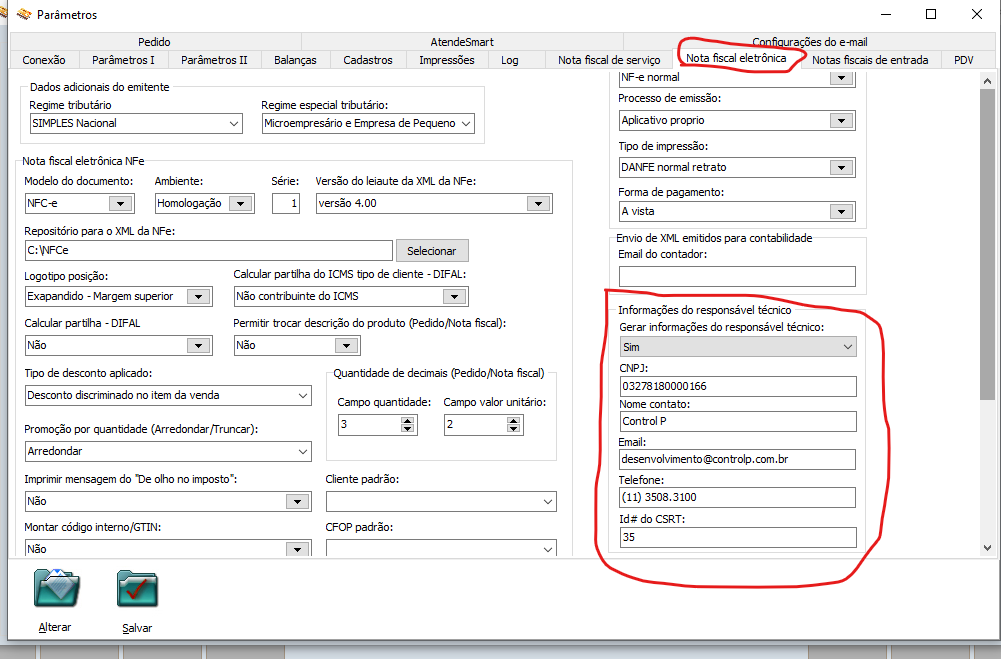Viewport: 1001px width, 659px height.
Task: Click Selecionar to choose XML repository
Action: coord(432,250)
